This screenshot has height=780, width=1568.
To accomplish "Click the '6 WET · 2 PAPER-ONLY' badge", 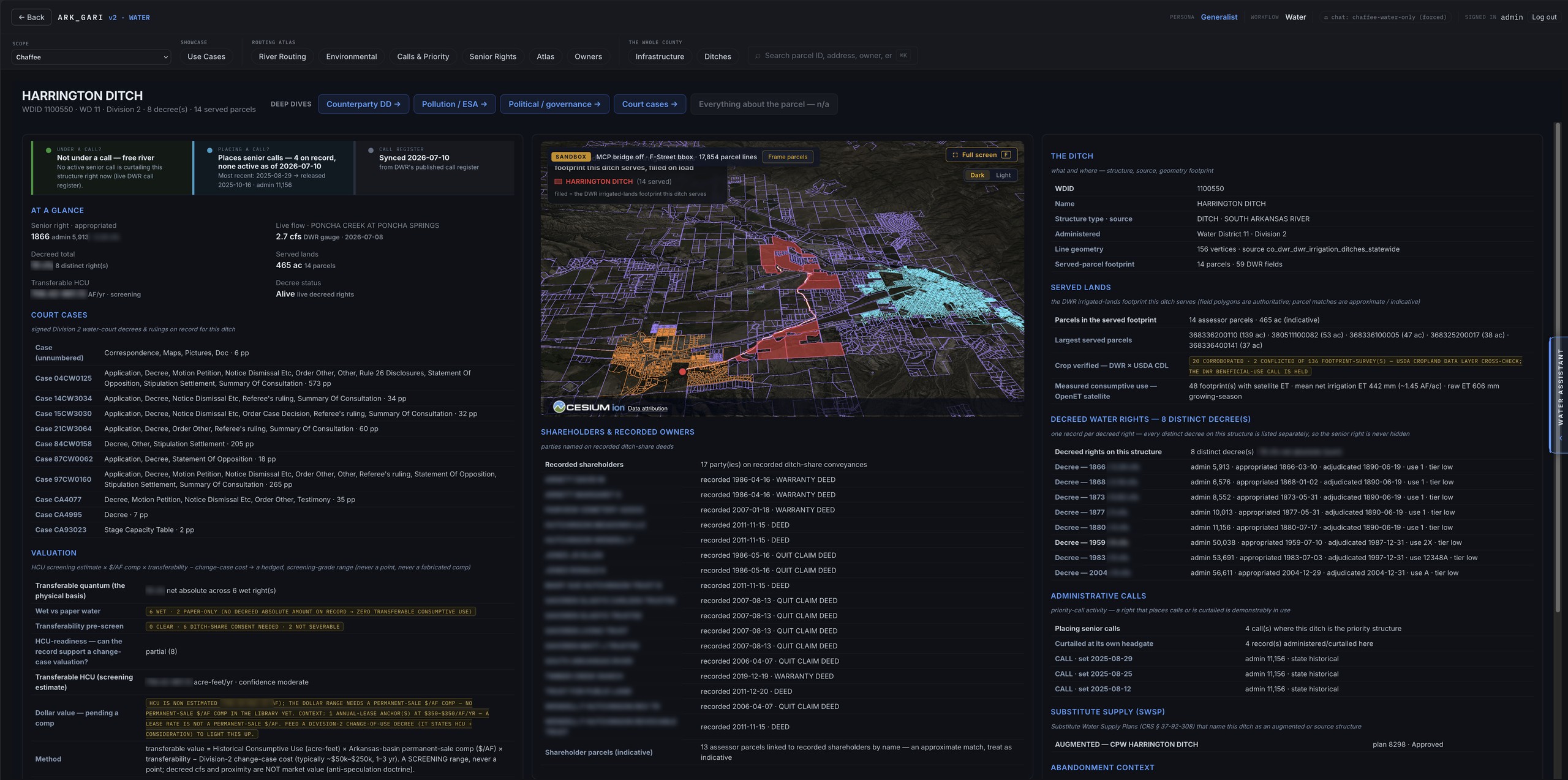I will (x=311, y=611).
